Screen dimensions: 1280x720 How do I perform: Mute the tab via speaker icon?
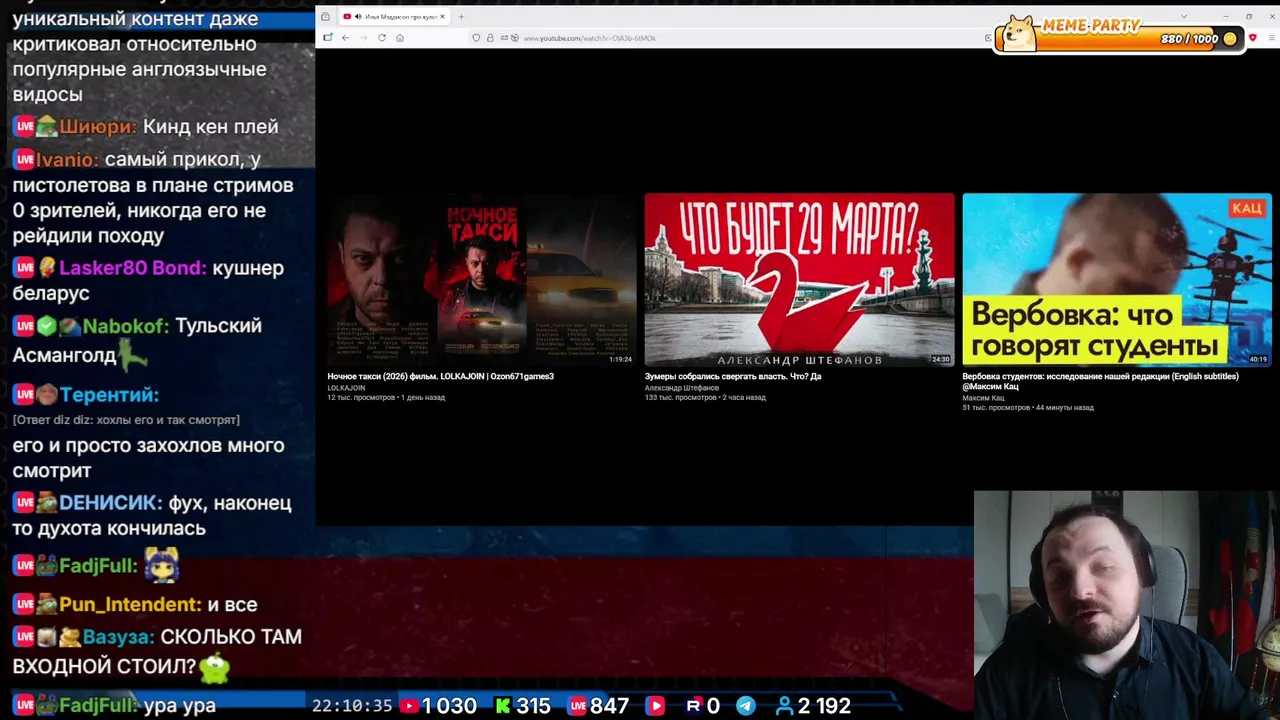[x=358, y=16]
